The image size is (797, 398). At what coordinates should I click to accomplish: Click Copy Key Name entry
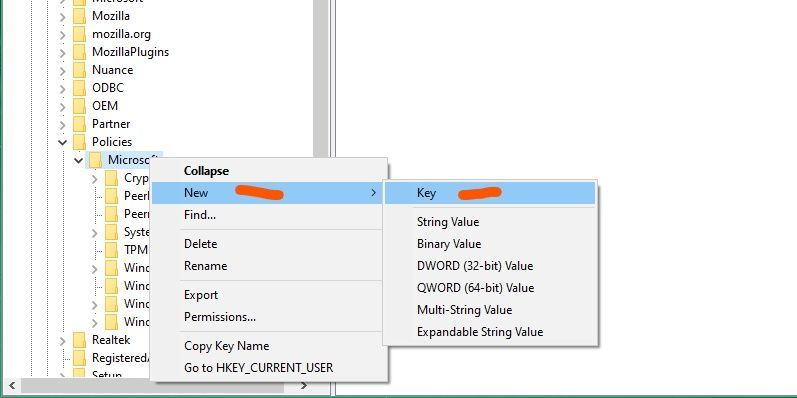pyautogui.click(x=226, y=346)
